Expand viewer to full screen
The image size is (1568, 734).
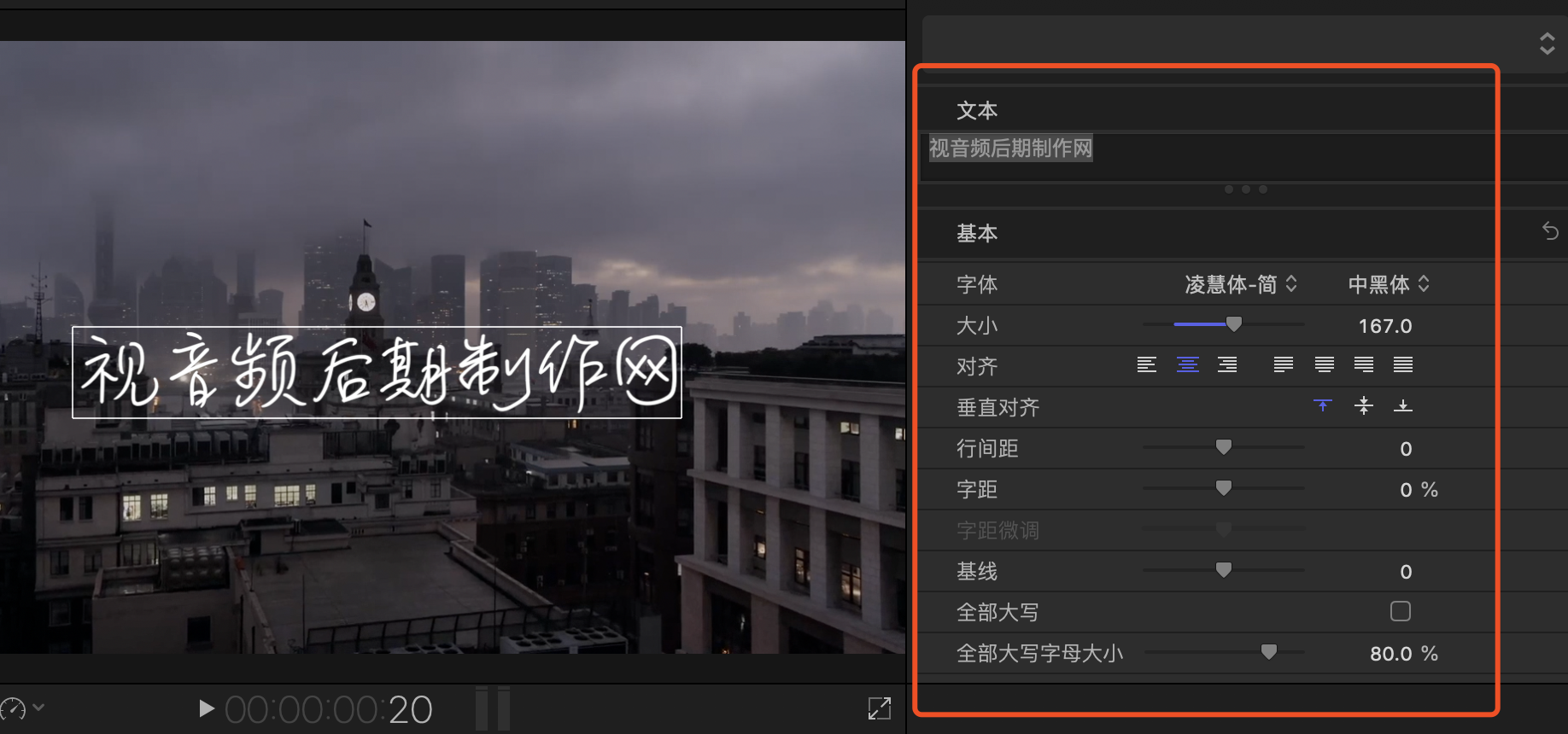pyautogui.click(x=880, y=708)
